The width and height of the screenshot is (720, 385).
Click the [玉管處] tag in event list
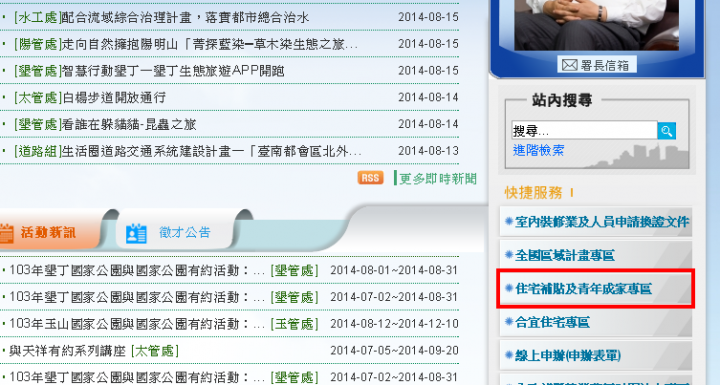click(294, 324)
